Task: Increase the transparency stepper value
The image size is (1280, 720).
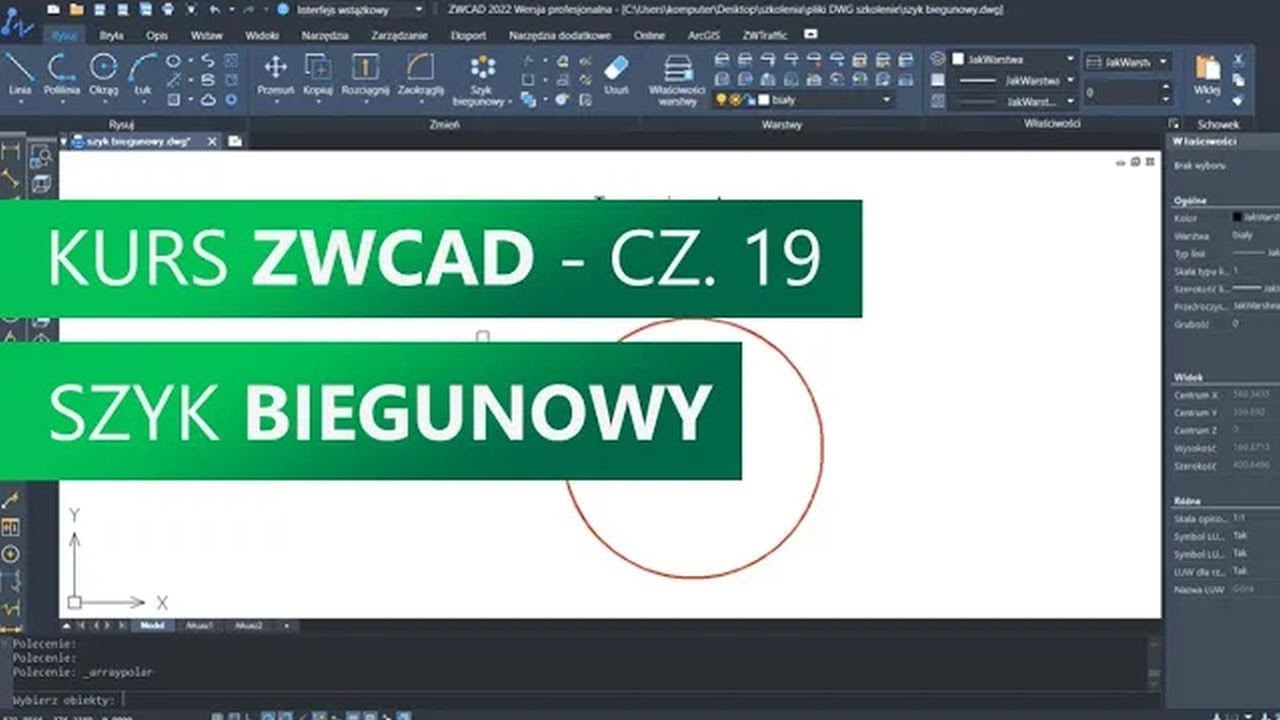Action: 1165,87
